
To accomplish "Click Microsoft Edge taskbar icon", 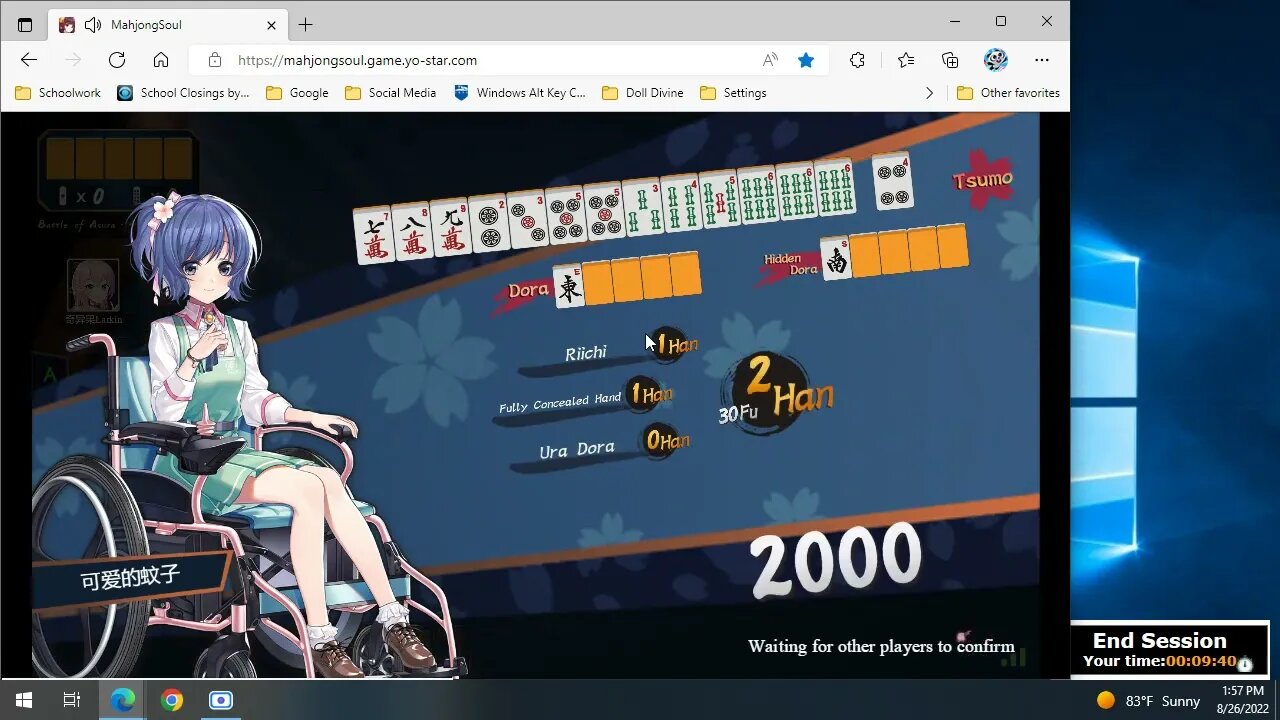I will 122,700.
